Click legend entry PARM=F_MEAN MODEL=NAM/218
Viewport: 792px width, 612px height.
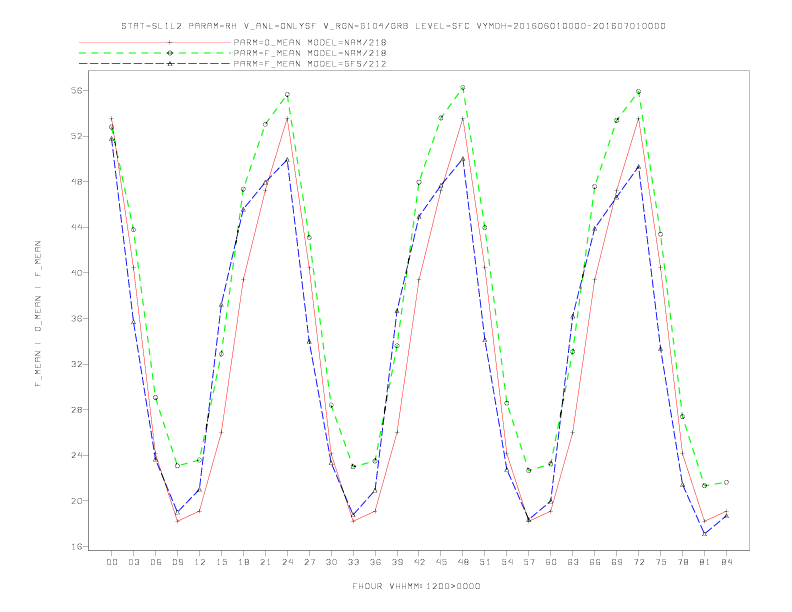pyautogui.click(x=310, y=53)
